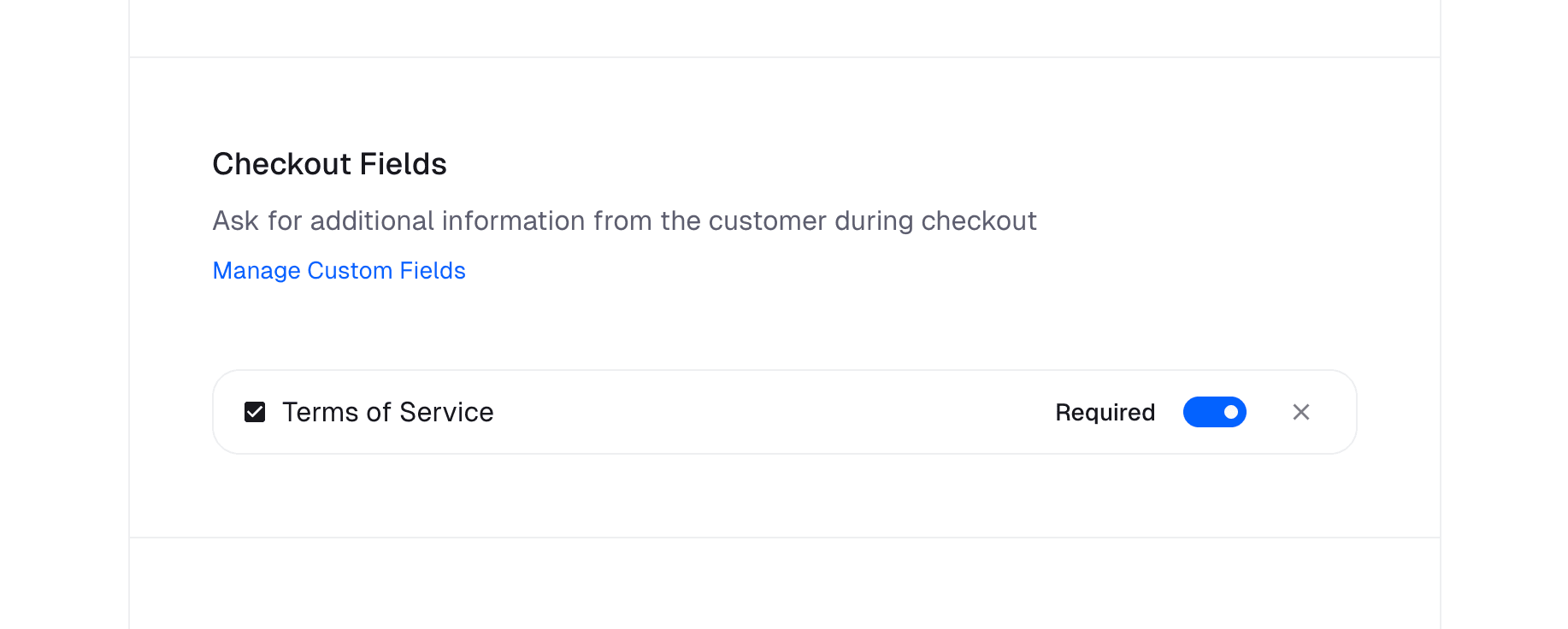The width and height of the screenshot is (1568, 629).
Task: Click the gray cross at the row's end
Action: point(1300,412)
